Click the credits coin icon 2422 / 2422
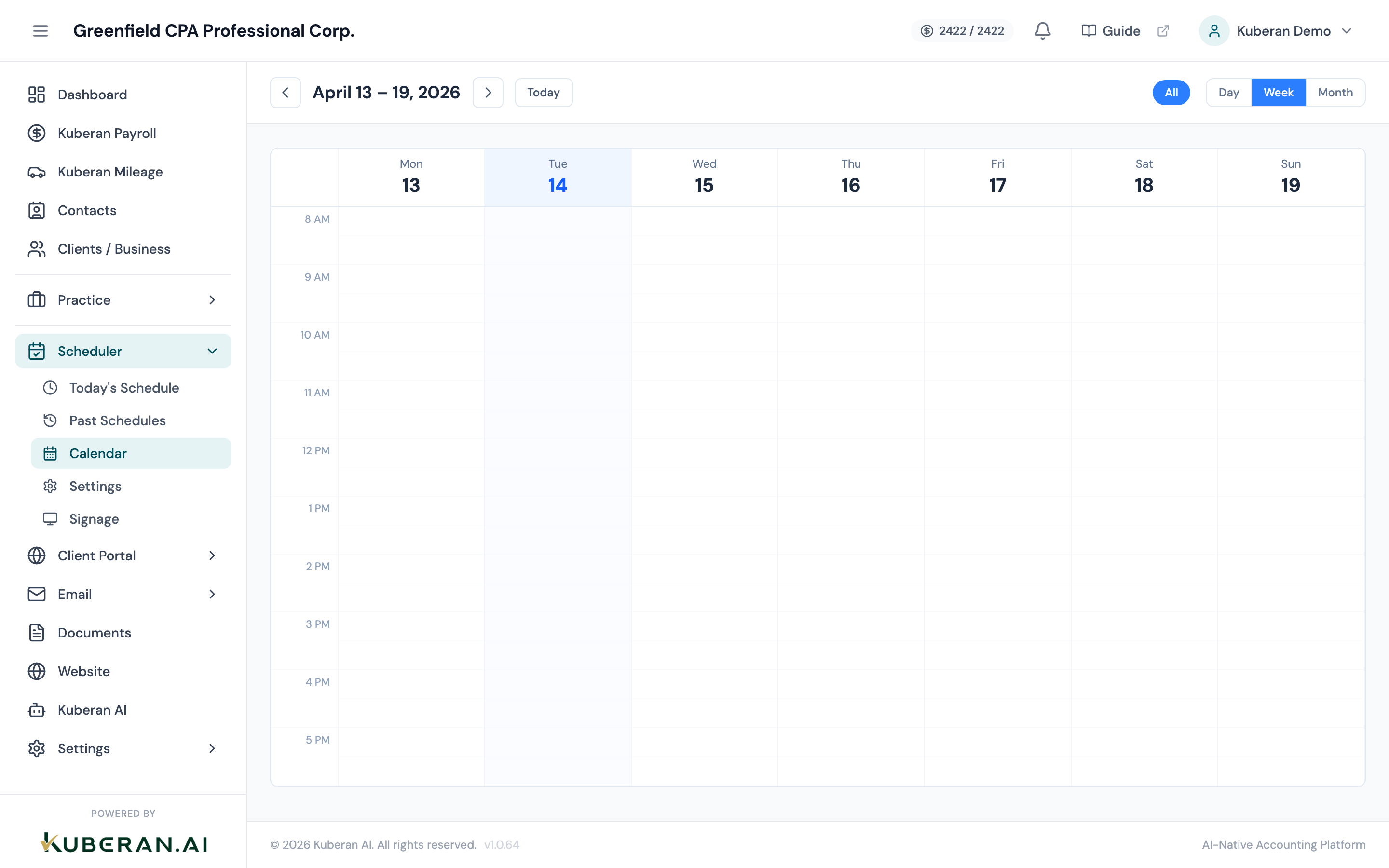Image resolution: width=1389 pixels, height=868 pixels. (x=926, y=30)
